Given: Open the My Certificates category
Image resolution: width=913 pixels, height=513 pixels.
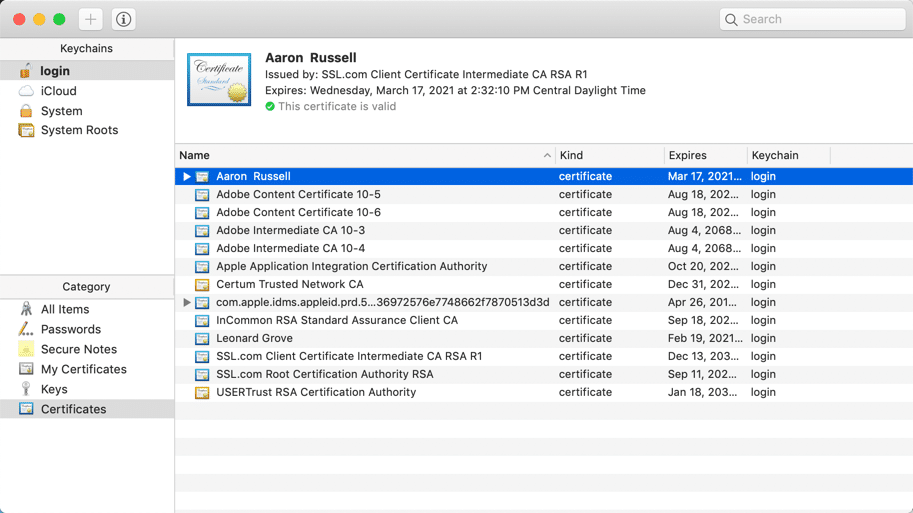Looking at the screenshot, I should click(x=83, y=369).
